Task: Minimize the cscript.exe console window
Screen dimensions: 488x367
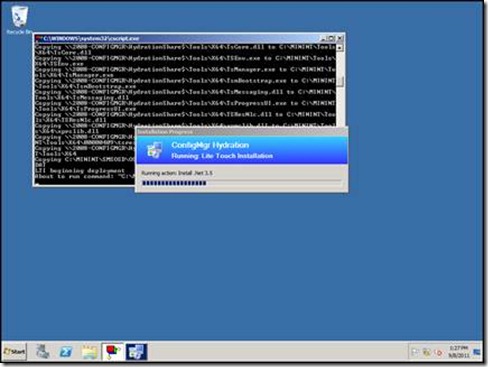Action: click(x=323, y=39)
